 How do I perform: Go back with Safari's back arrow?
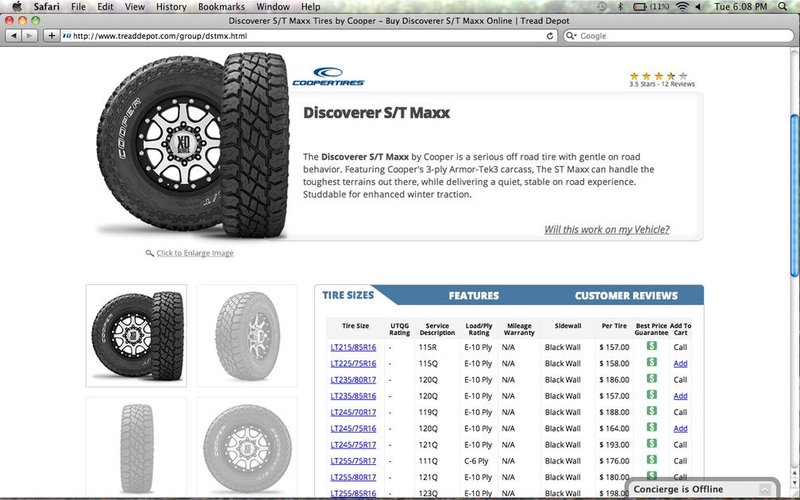pos(14,36)
